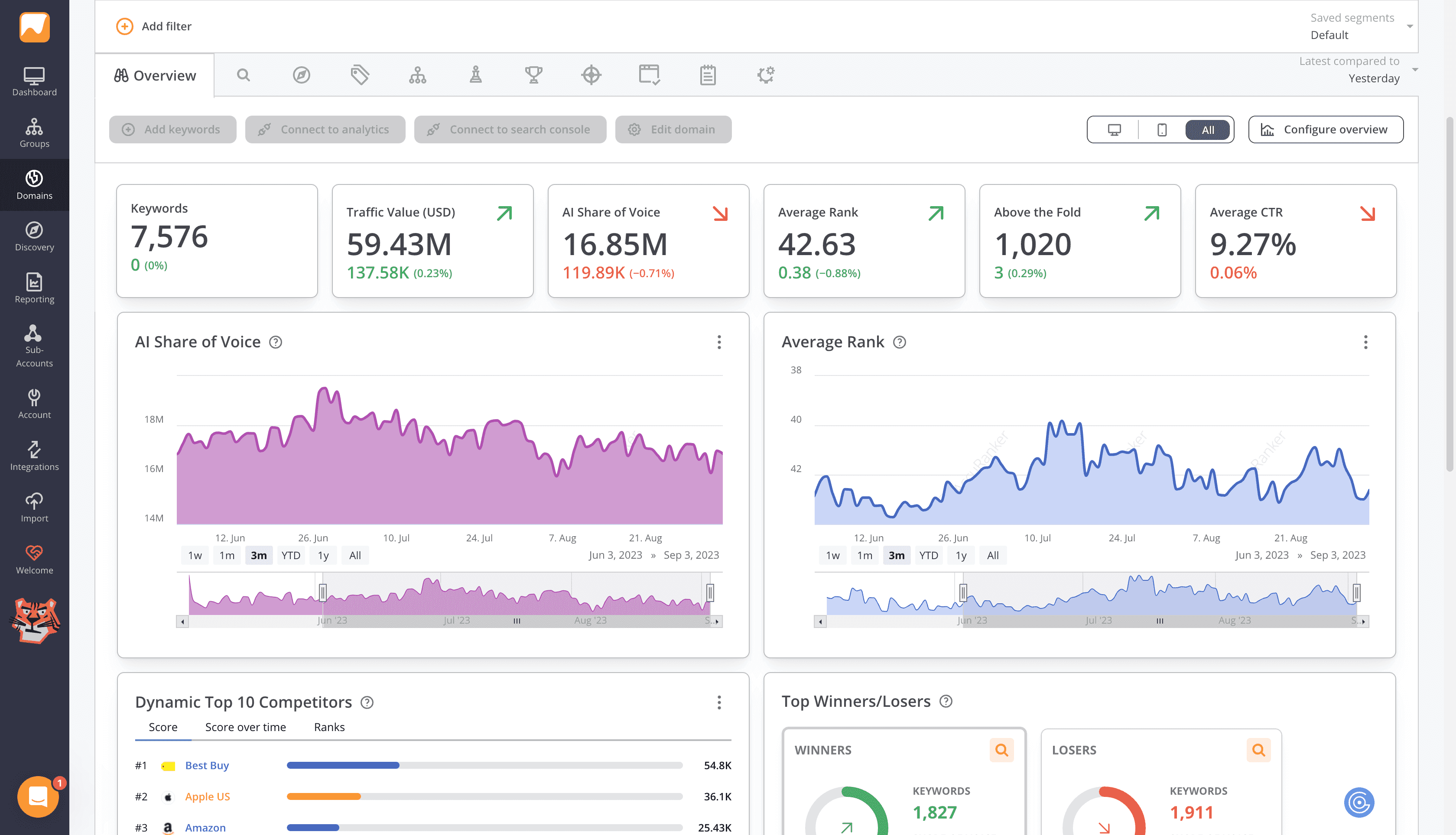Screen dimensions: 1456x835
Task: Click Connect to search console
Action: tap(510, 129)
